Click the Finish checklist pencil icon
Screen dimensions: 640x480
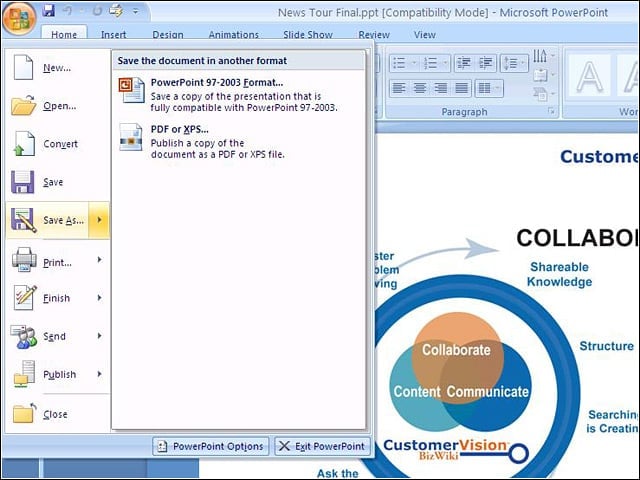24,298
